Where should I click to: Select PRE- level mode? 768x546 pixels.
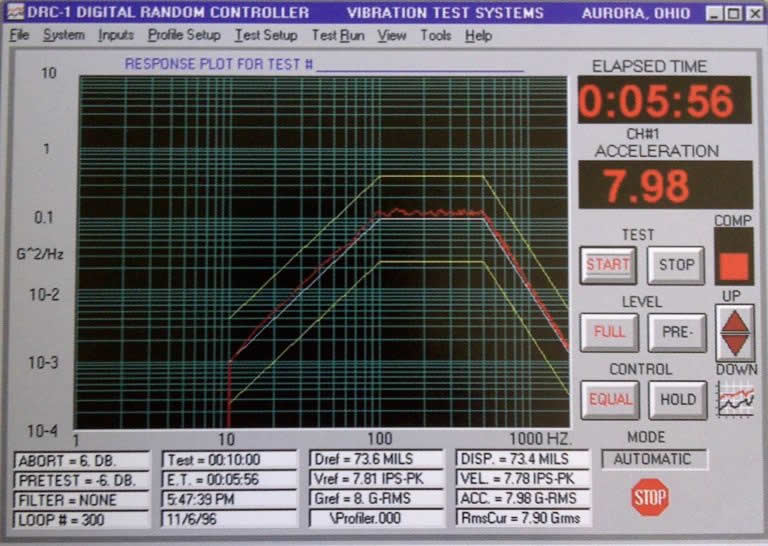click(677, 332)
